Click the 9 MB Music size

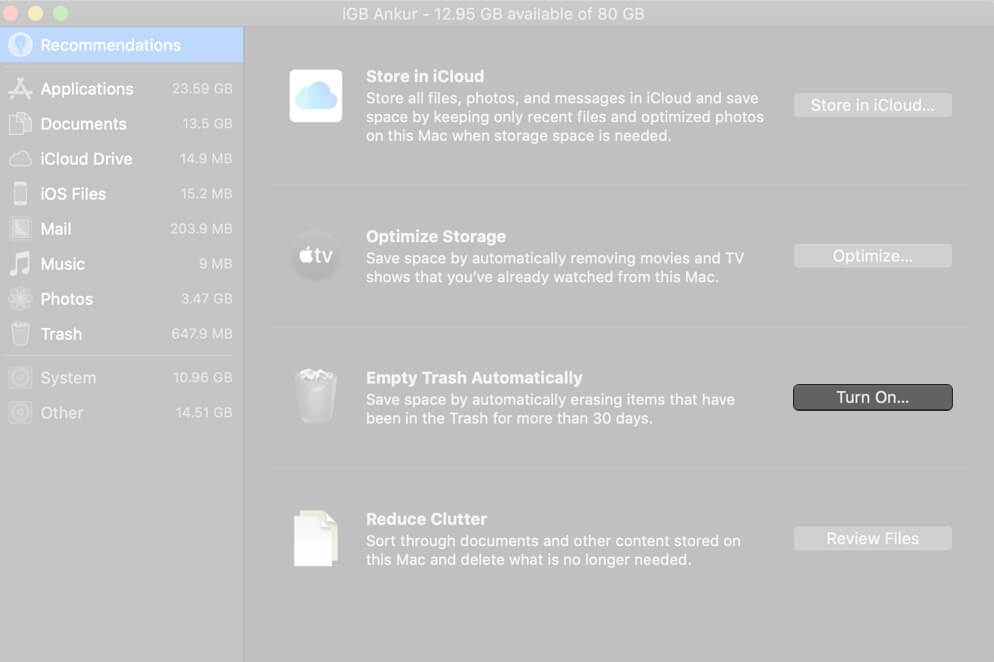tap(216, 263)
